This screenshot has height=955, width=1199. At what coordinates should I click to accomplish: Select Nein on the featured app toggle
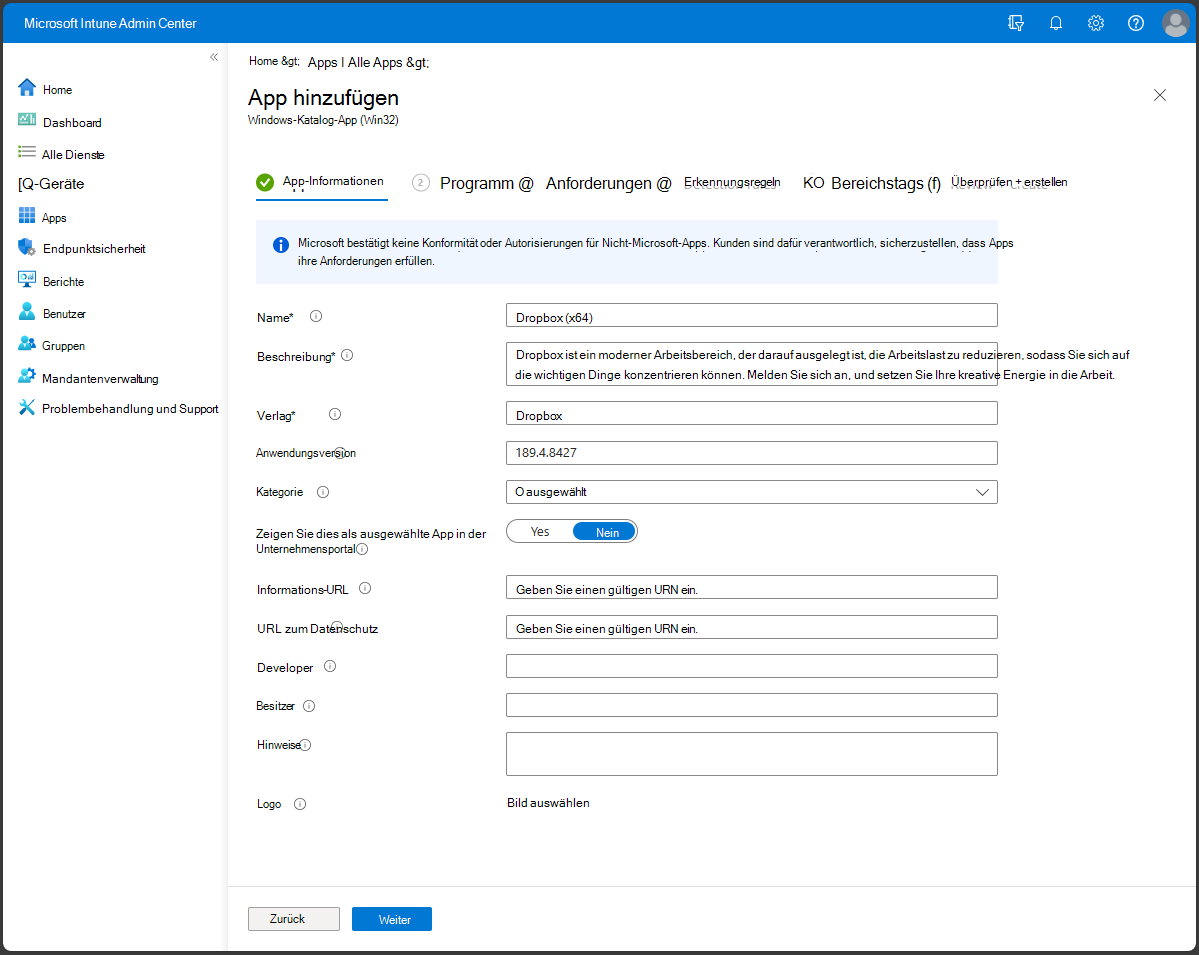tap(607, 532)
